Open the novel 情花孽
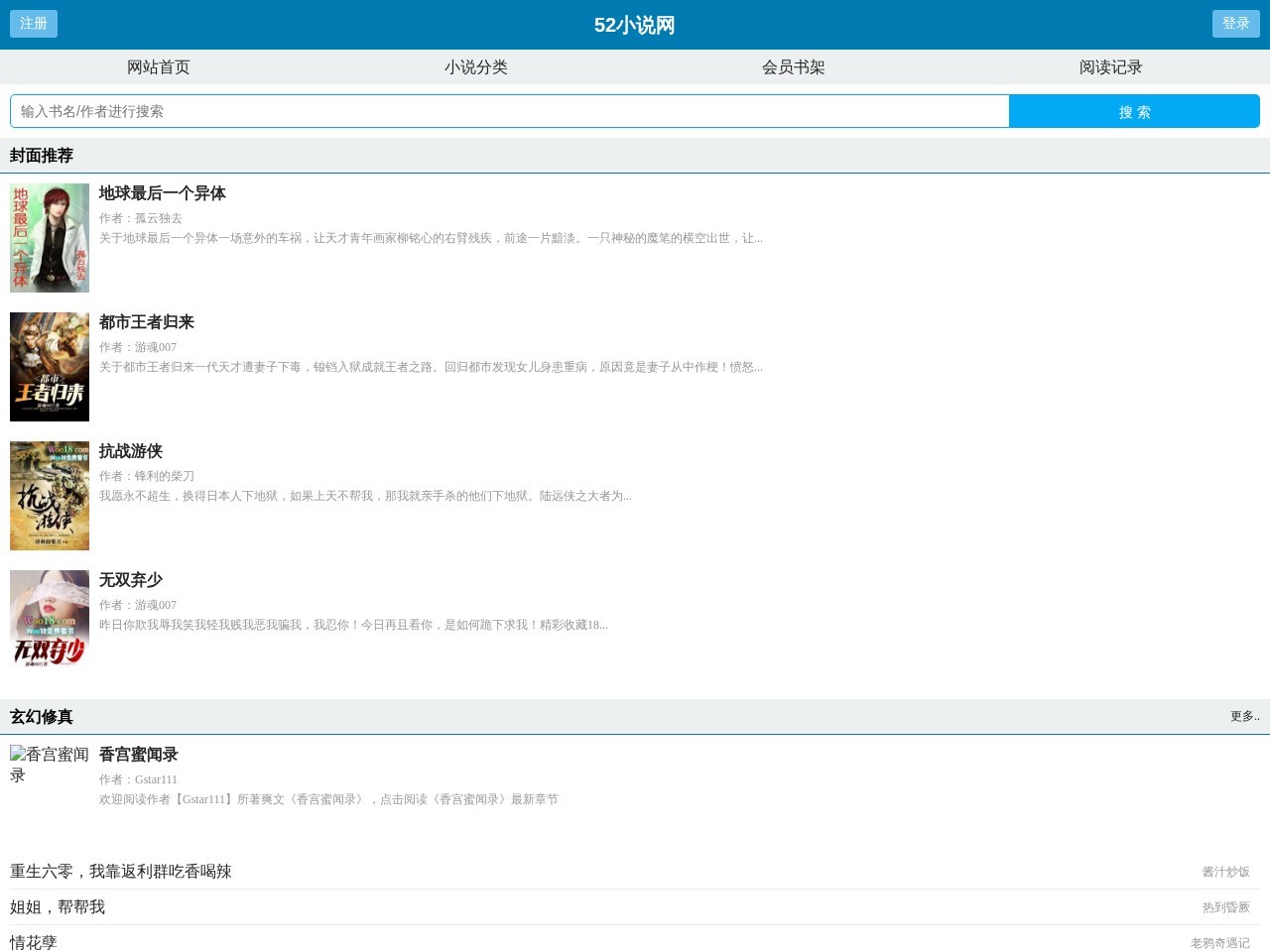1270x952 pixels. point(33,942)
